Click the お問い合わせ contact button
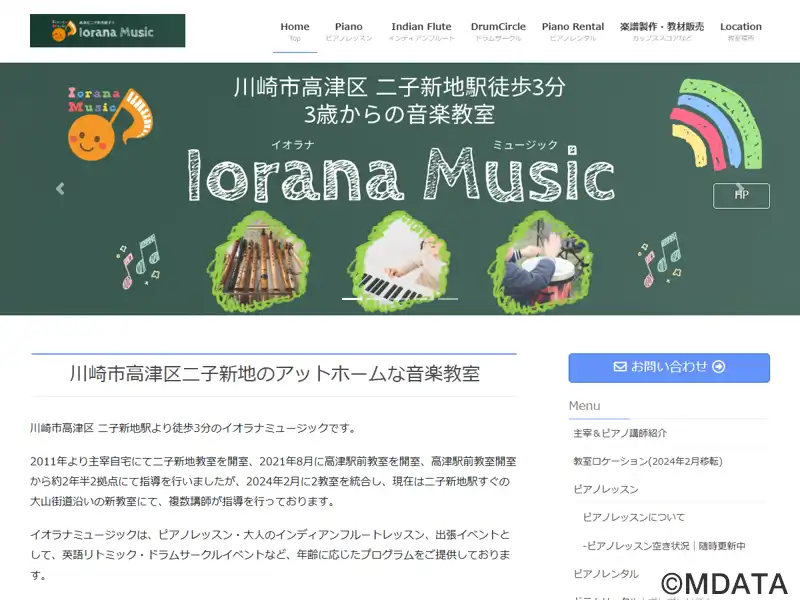Image resolution: width=800 pixels, height=600 pixels. (x=669, y=367)
